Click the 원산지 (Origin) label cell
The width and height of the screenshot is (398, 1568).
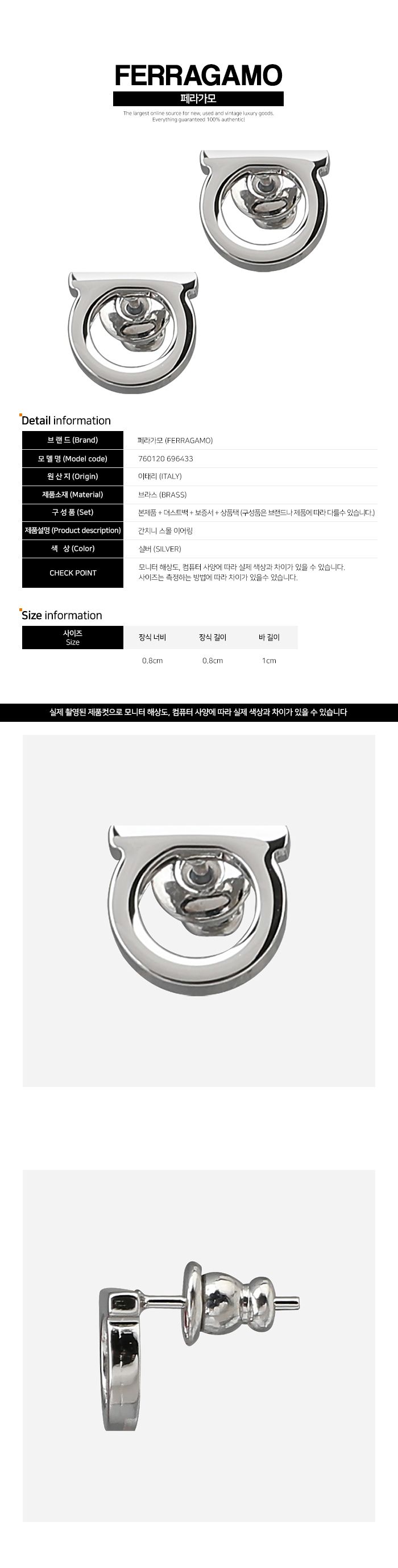(x=73, y=476)
